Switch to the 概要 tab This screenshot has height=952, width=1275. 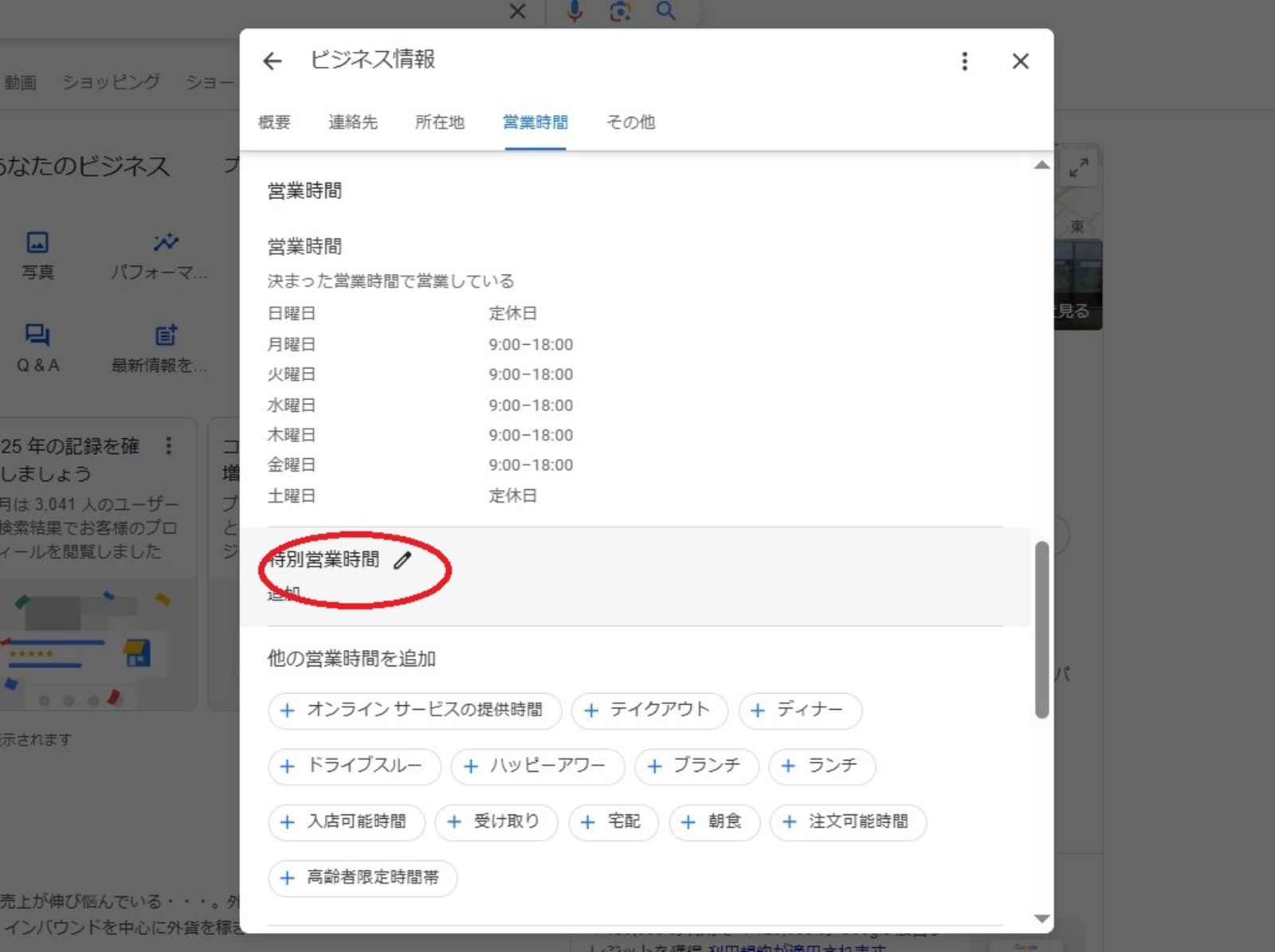coord(274,122)
